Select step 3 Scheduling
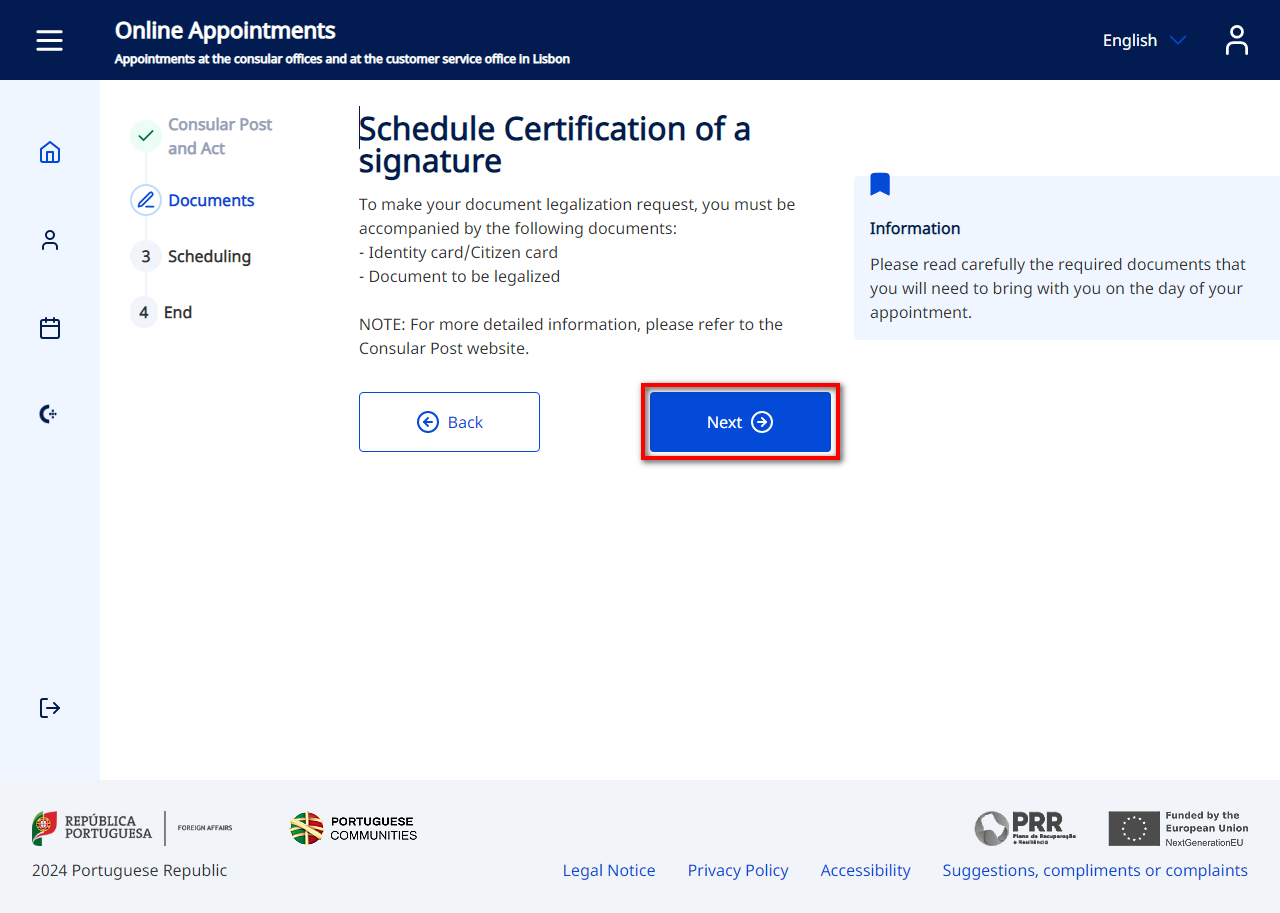This screenshot has height=913, width=1280. coord(209,256)
